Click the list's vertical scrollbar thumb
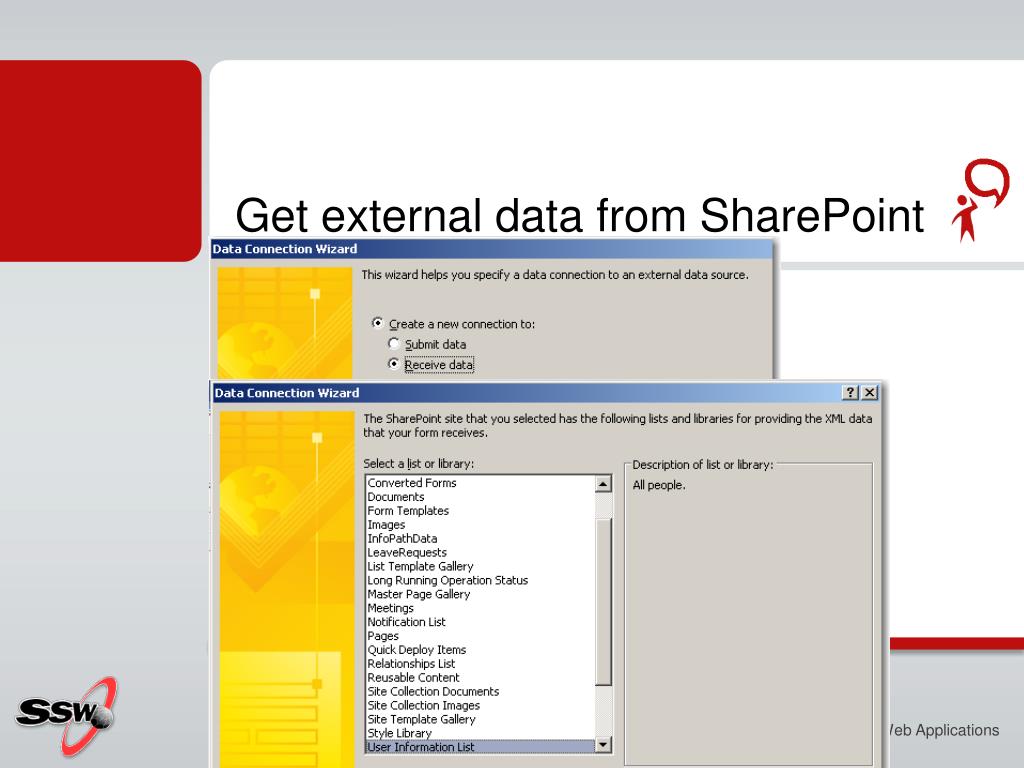Image resolution: width=1024 pixels, height=768 pixels. pos(603,602)
